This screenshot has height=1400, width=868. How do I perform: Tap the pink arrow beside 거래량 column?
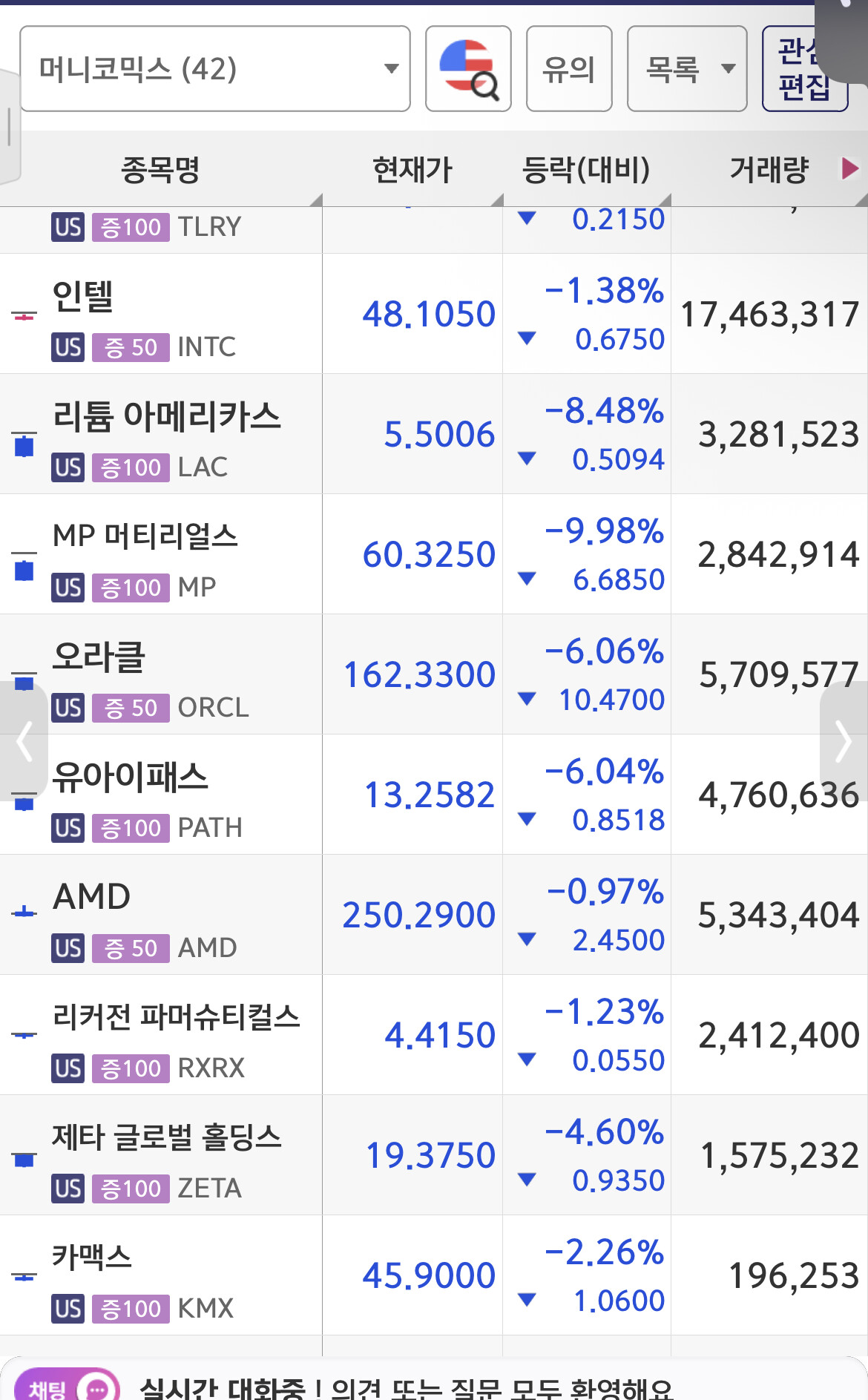(849, 168)
